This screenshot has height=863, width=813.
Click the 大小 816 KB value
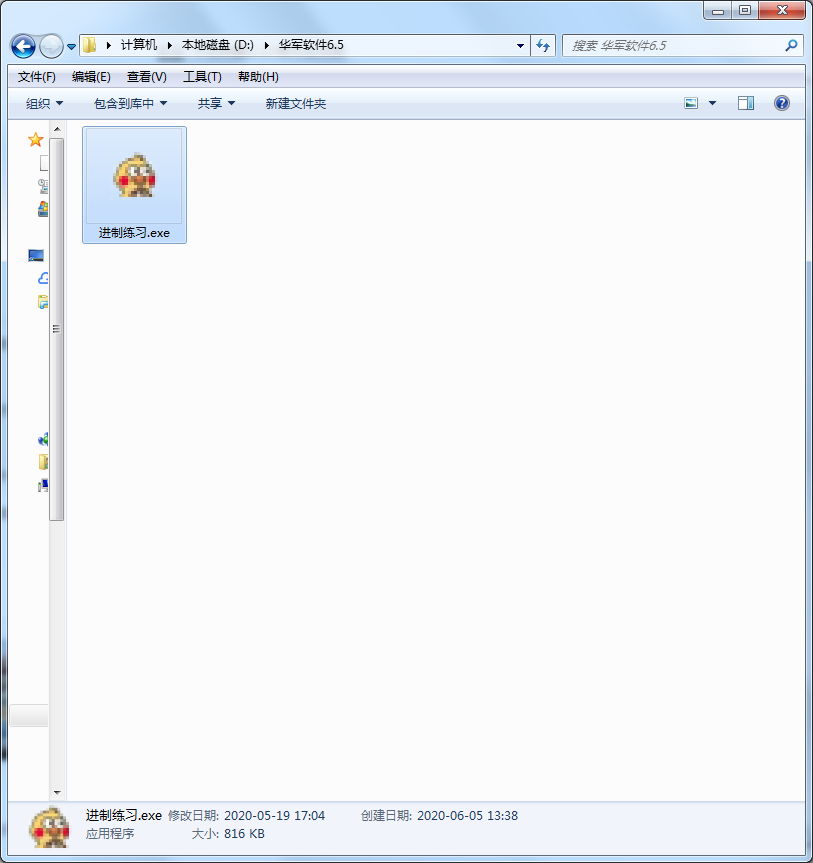tap(244, 834)
